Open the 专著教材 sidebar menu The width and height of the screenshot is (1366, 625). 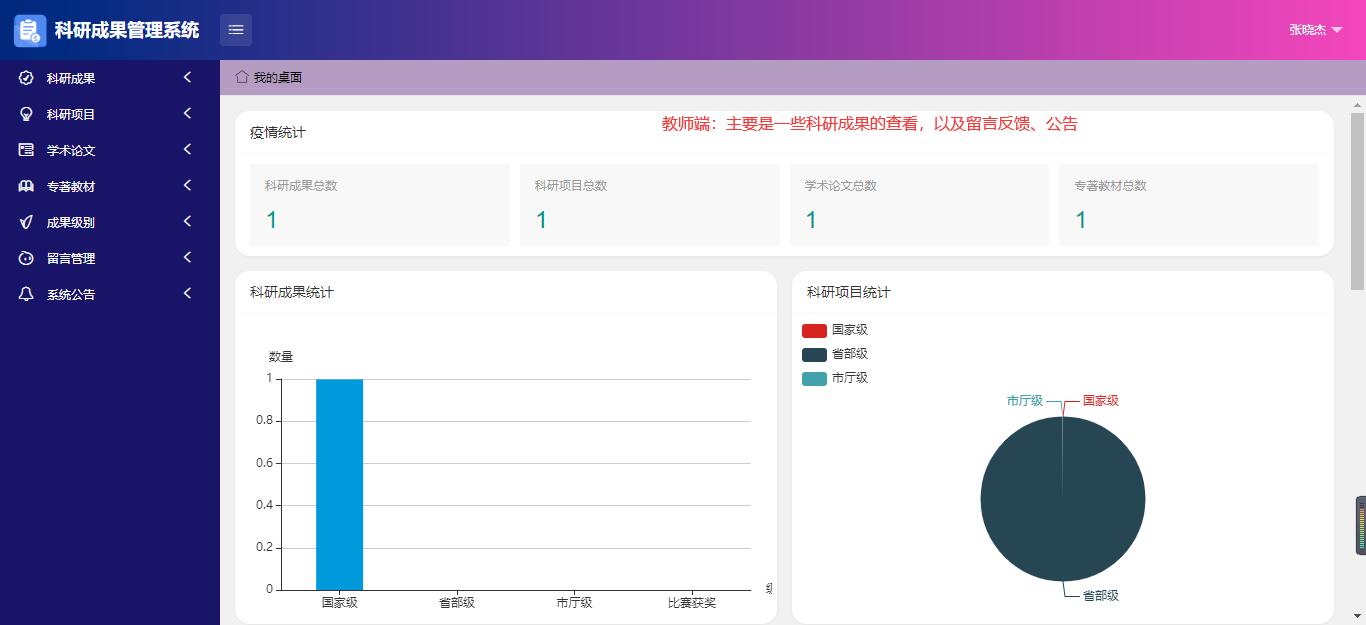110,186
